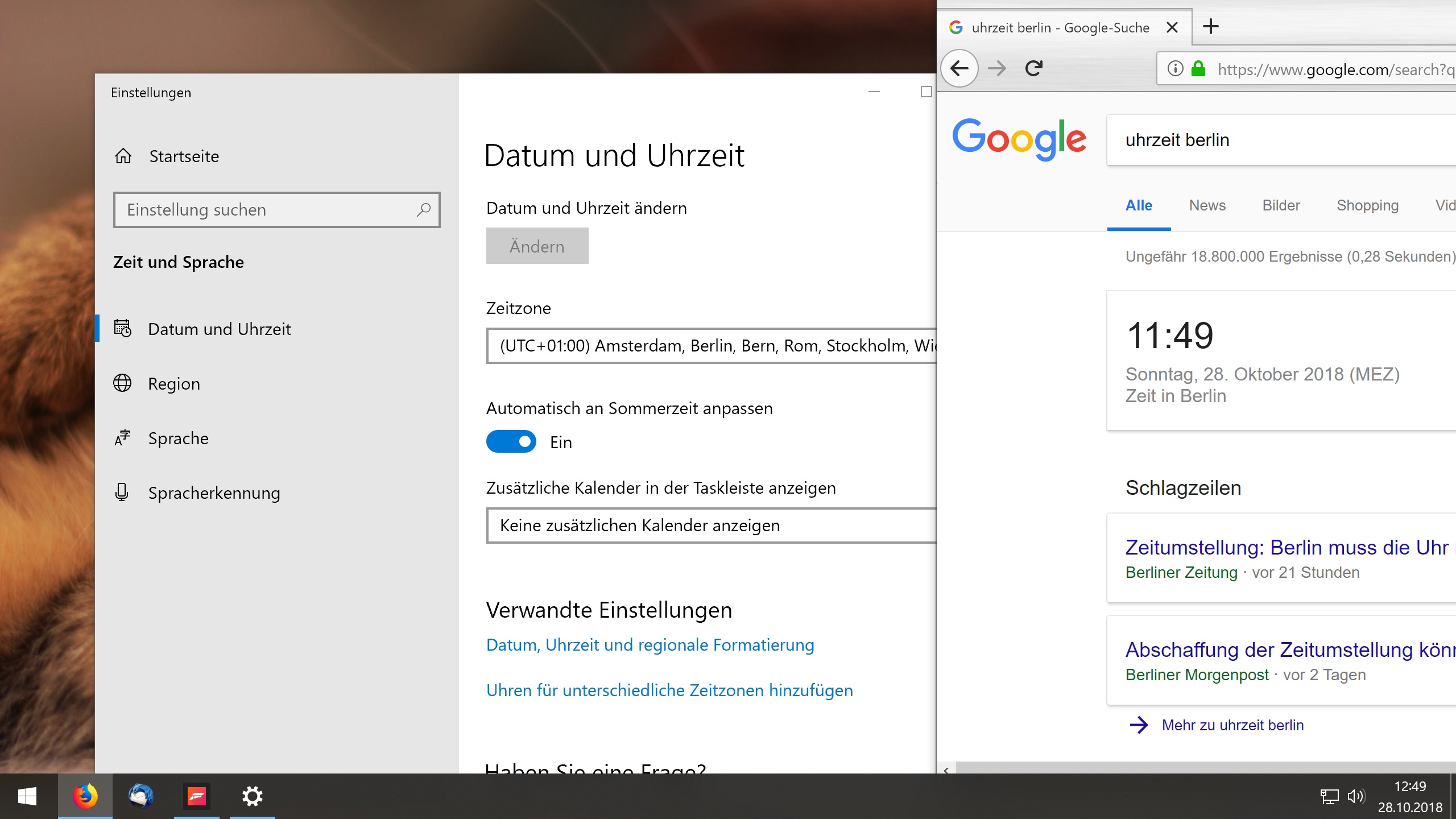Open the zusätzliche Kalender dropdown

711,525
